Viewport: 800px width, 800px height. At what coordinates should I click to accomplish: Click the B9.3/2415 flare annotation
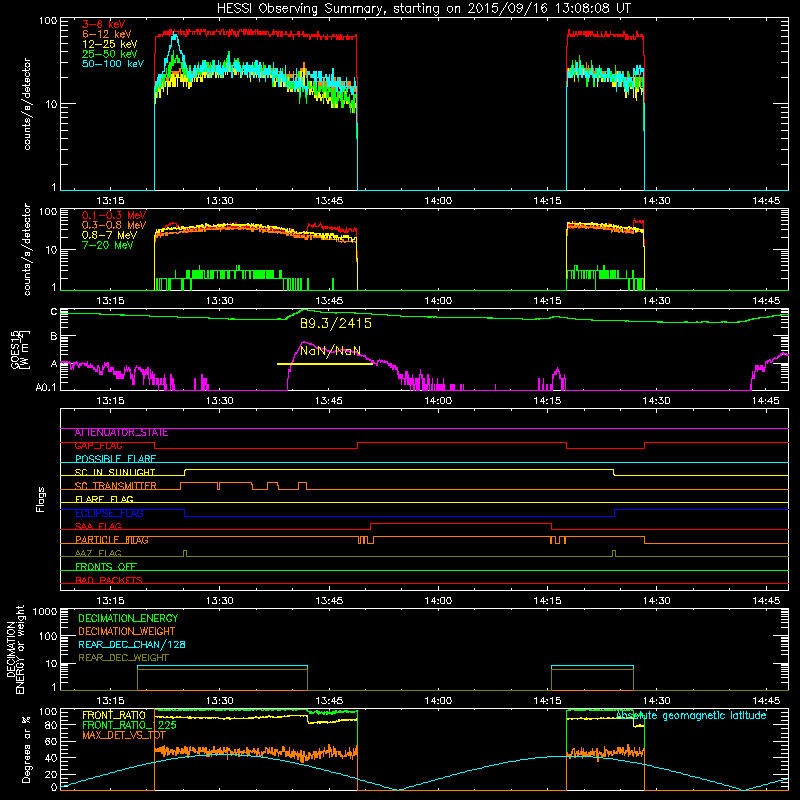(336, 323)
